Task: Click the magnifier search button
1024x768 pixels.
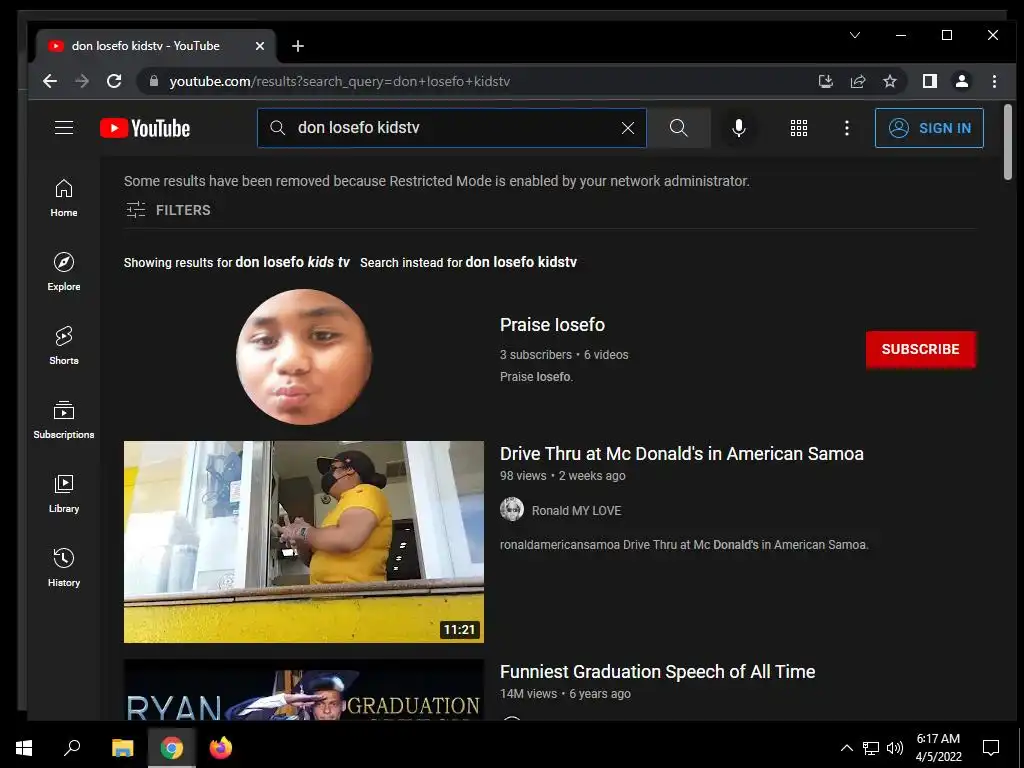Action: tap(679, 128)
